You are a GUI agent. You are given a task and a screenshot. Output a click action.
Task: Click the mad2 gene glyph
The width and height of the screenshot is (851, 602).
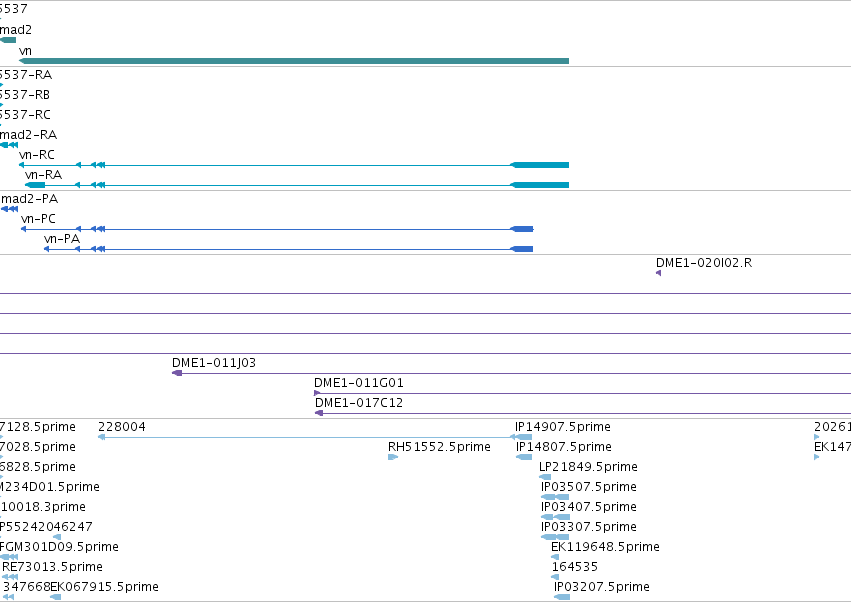[8, 40]
